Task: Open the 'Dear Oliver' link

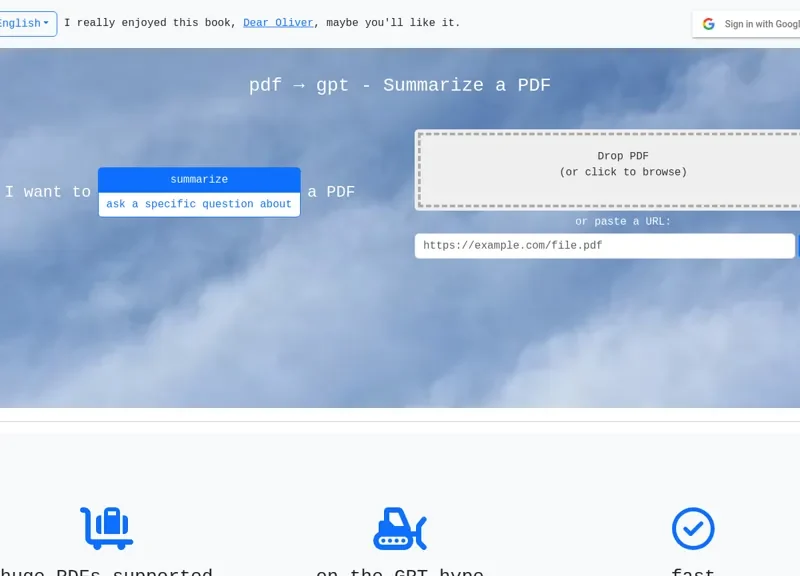Action: click(x=277, y=22)
